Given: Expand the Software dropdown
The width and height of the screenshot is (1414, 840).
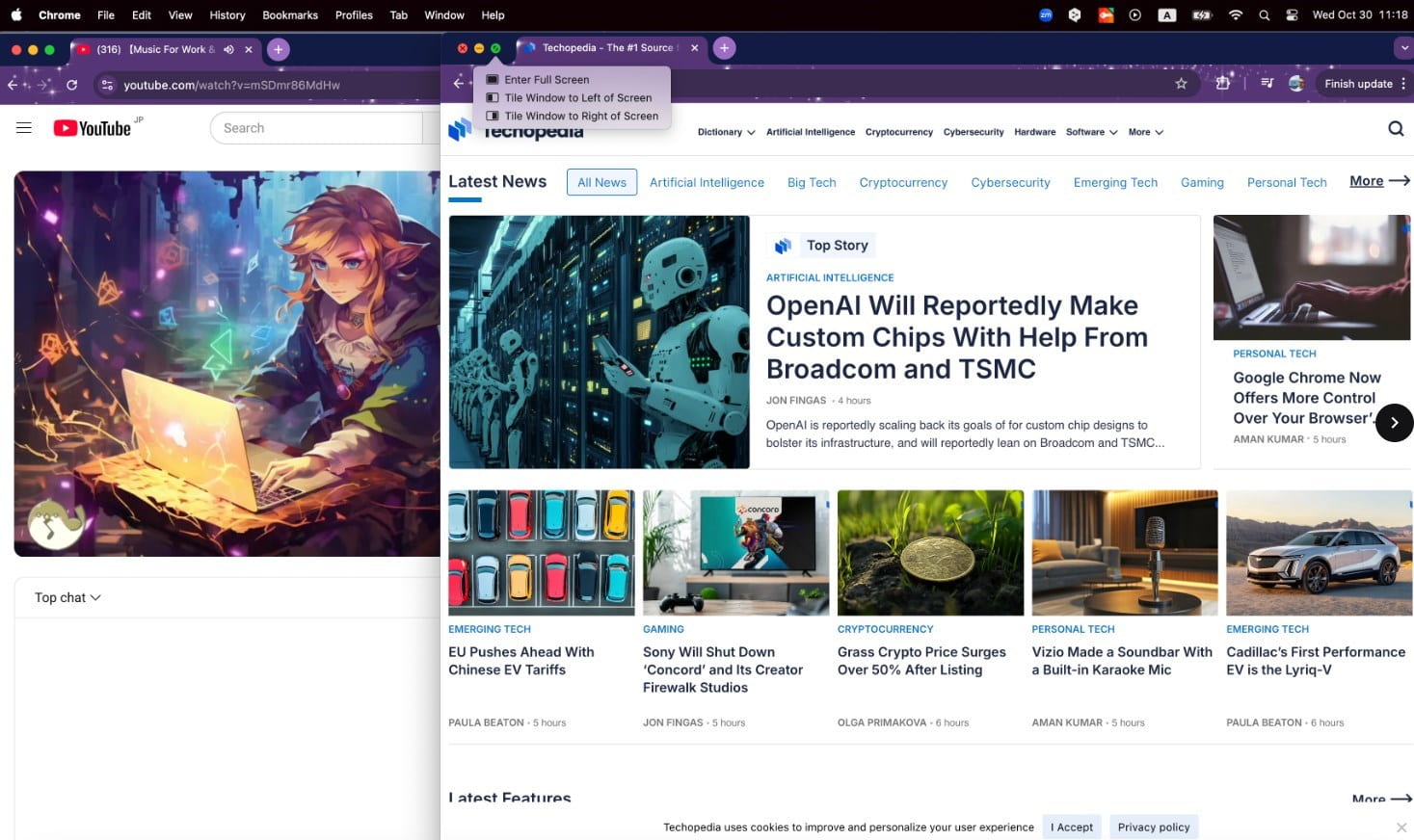Looking at the screenshot, I should (x=1091, y=132).
